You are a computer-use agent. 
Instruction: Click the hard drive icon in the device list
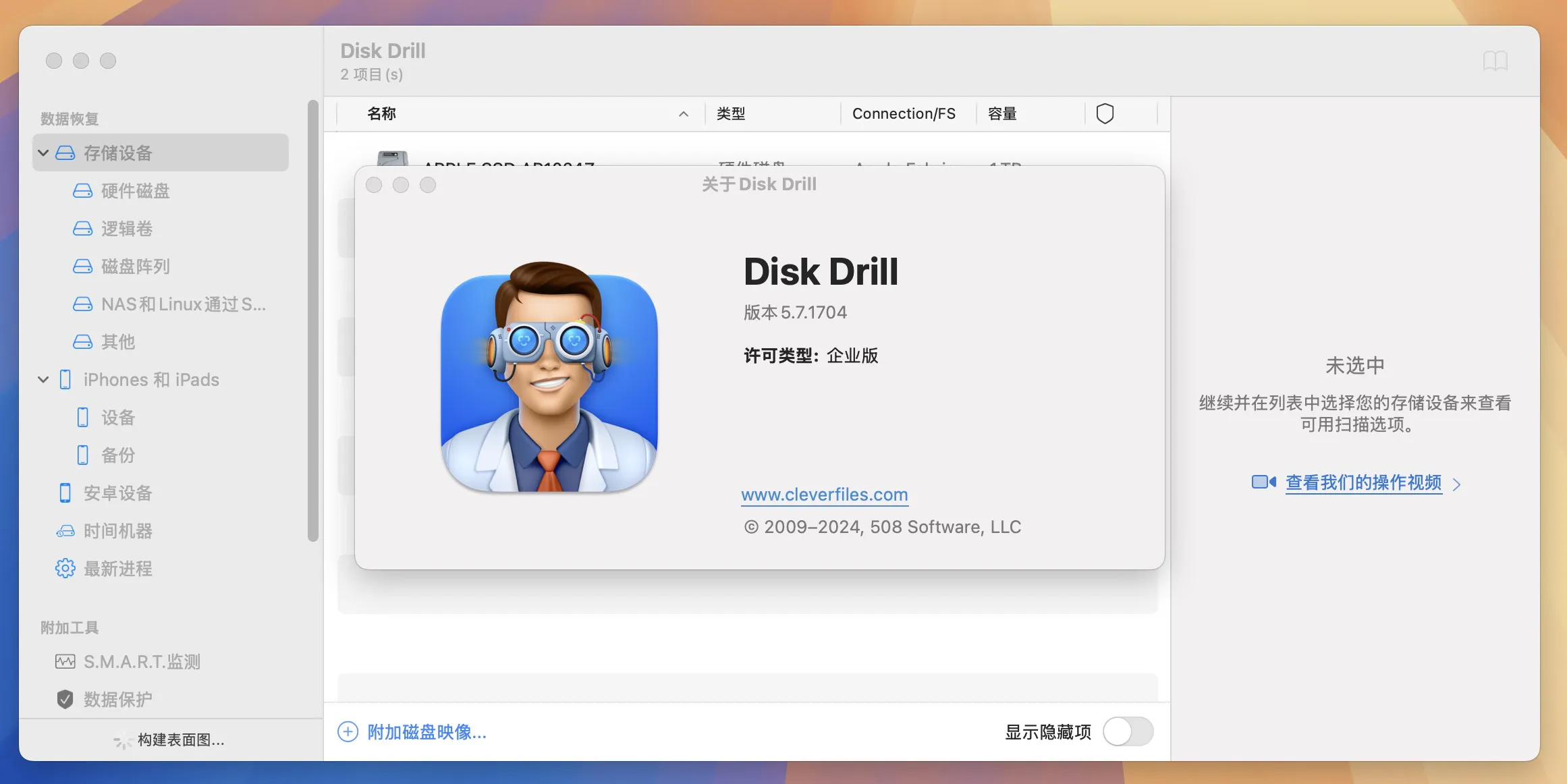coord(393,159)
